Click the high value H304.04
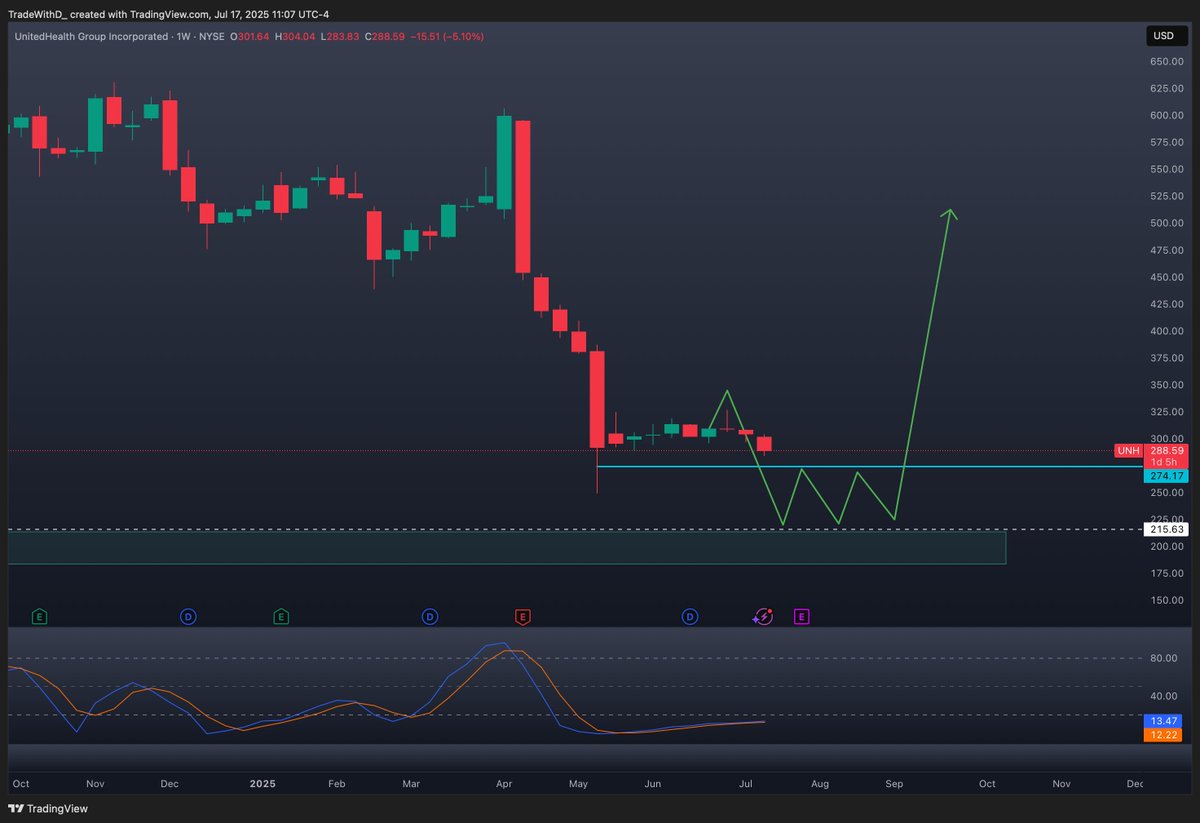This screenshot has height=823, width=1200. point(293,36)
